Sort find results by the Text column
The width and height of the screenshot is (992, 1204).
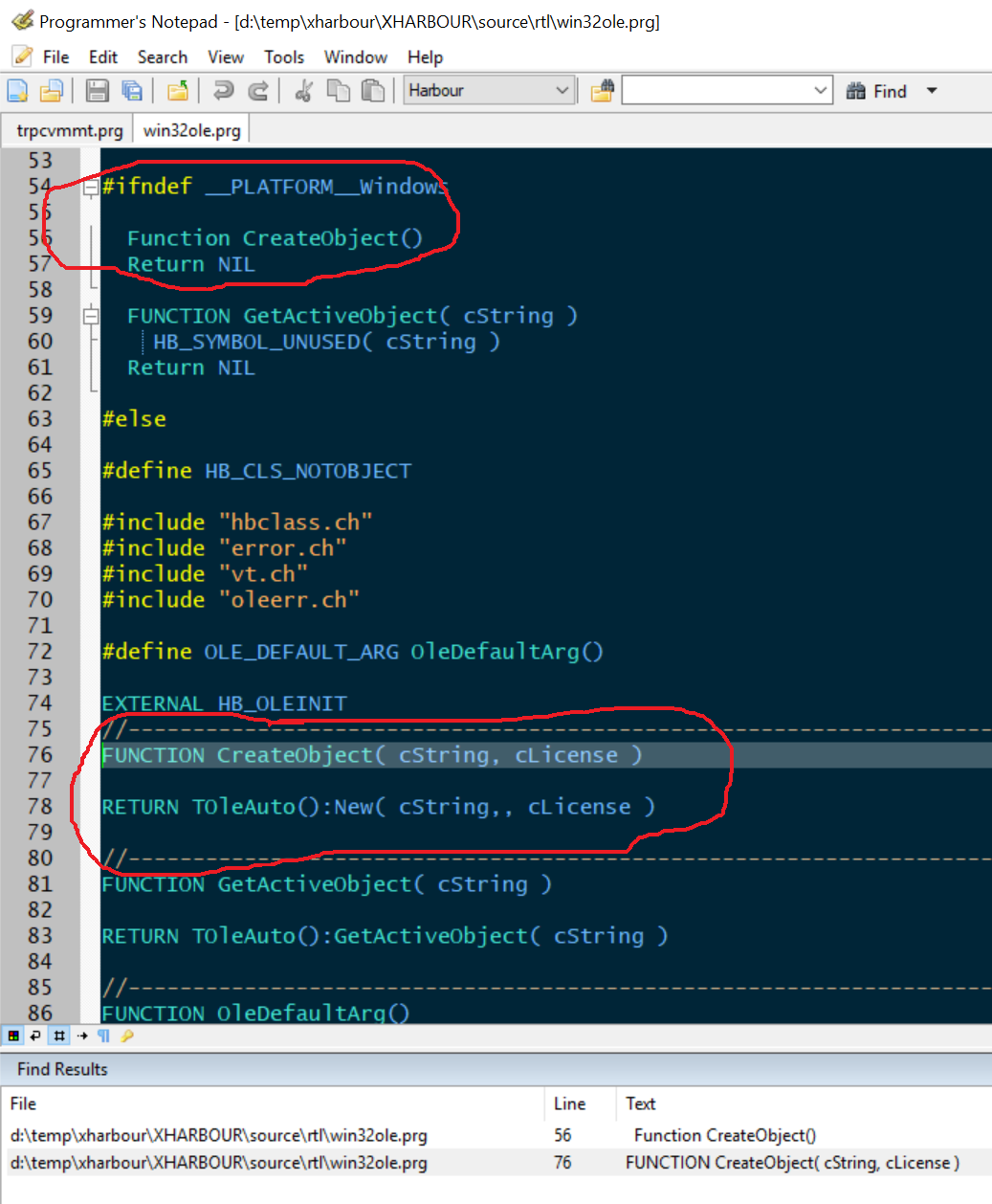click(804, 1104)
